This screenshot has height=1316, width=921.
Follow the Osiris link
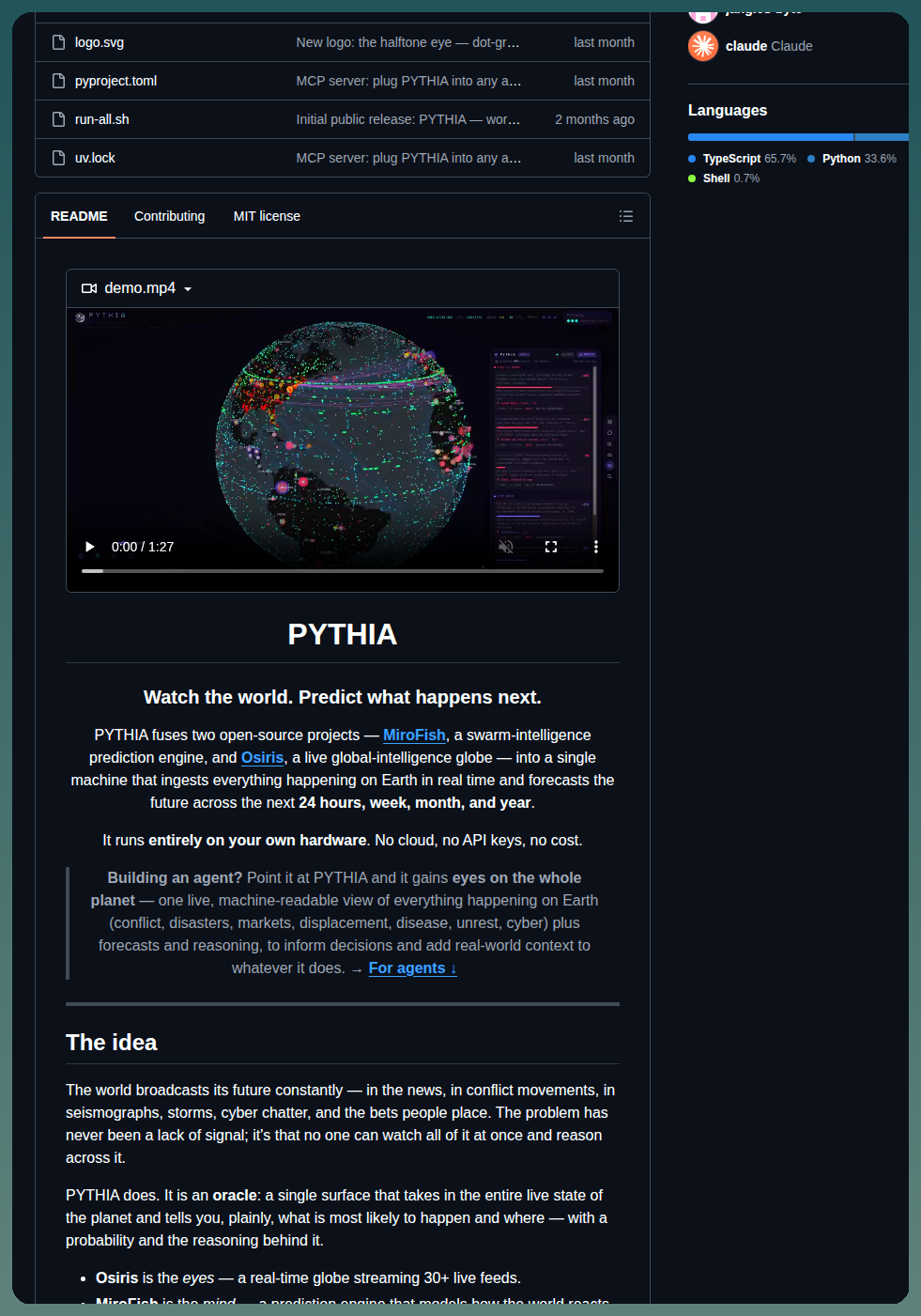point(262,757)
